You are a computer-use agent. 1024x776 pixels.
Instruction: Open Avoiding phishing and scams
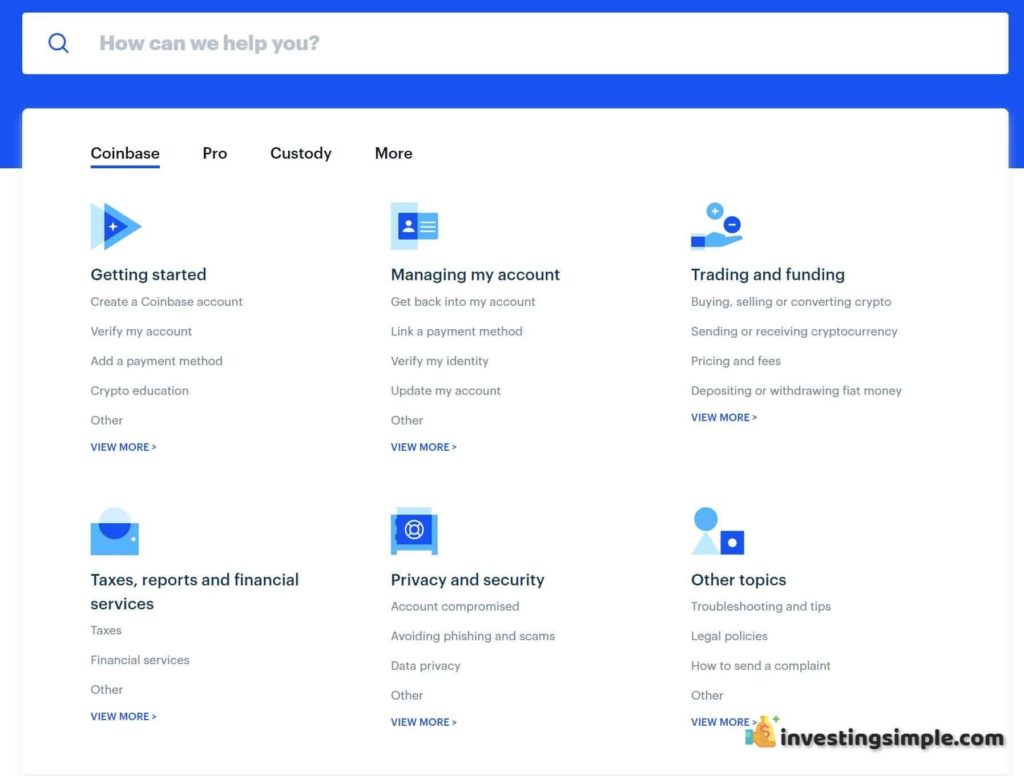tap(473, 636)
